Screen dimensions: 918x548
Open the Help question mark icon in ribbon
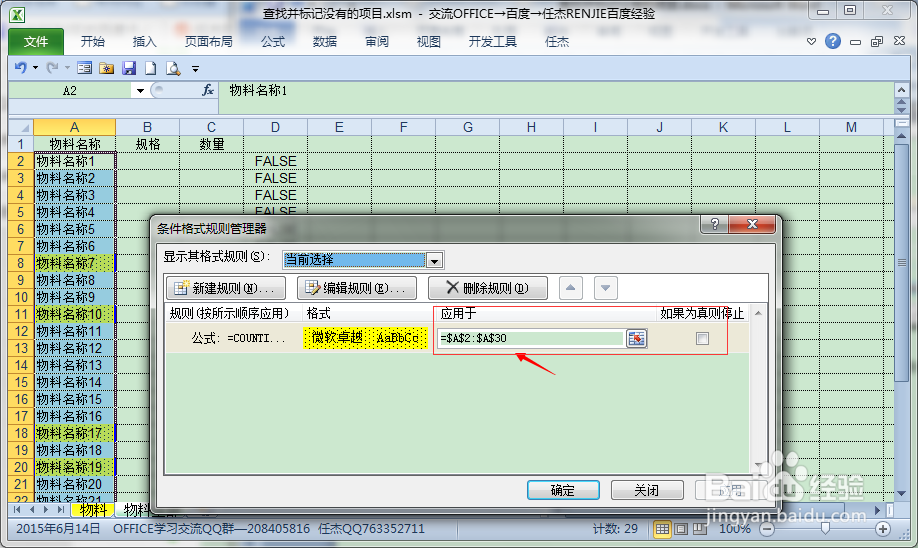click(x=833, y=41)
